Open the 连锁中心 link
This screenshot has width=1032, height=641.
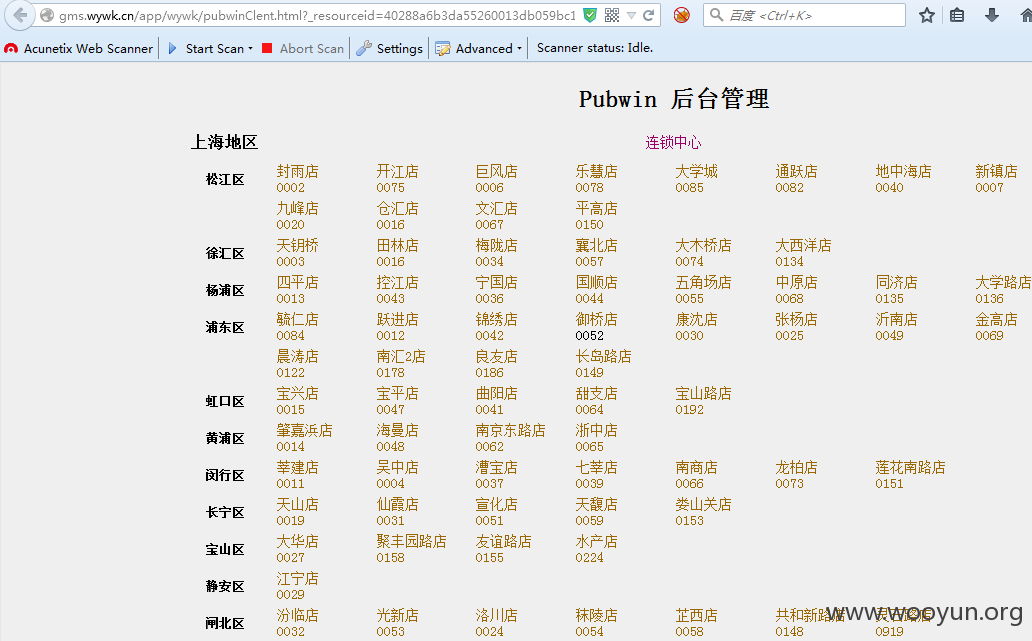pos(673,142)
